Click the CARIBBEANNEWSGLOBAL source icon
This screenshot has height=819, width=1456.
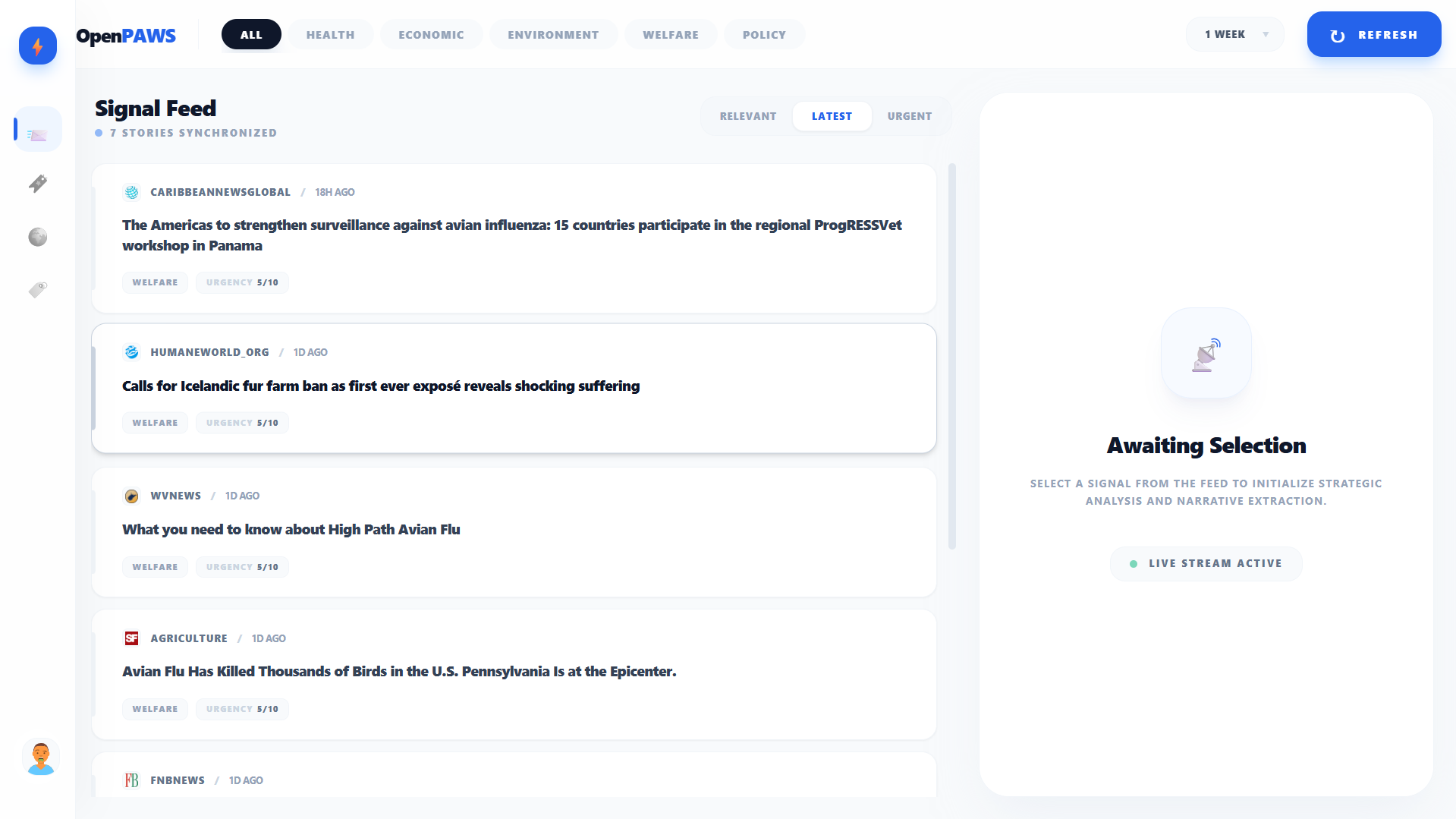click(131, 192)
